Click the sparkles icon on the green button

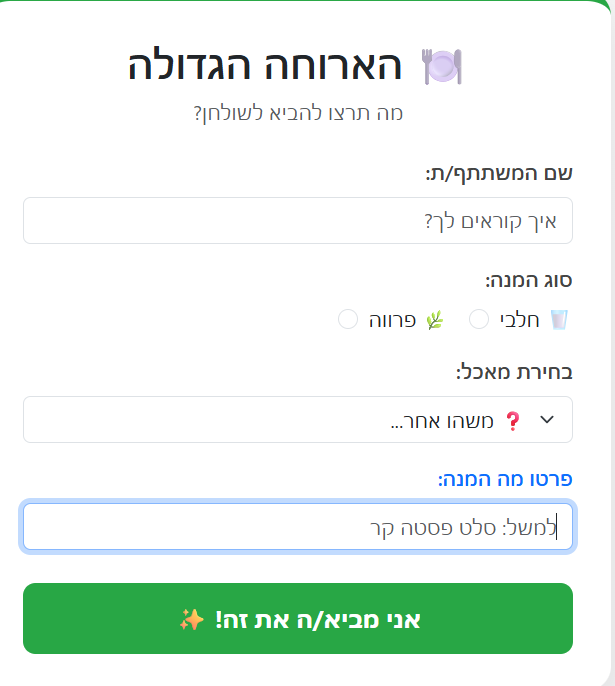click(191, 620)
